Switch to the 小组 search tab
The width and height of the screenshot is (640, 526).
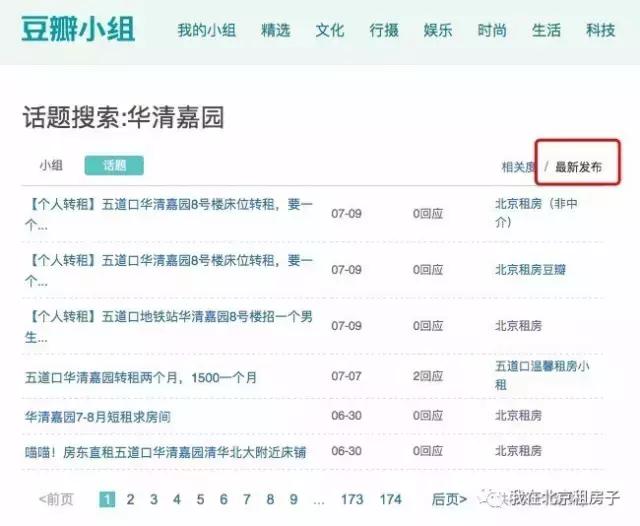pyautogui.click(x=51, y=165)
